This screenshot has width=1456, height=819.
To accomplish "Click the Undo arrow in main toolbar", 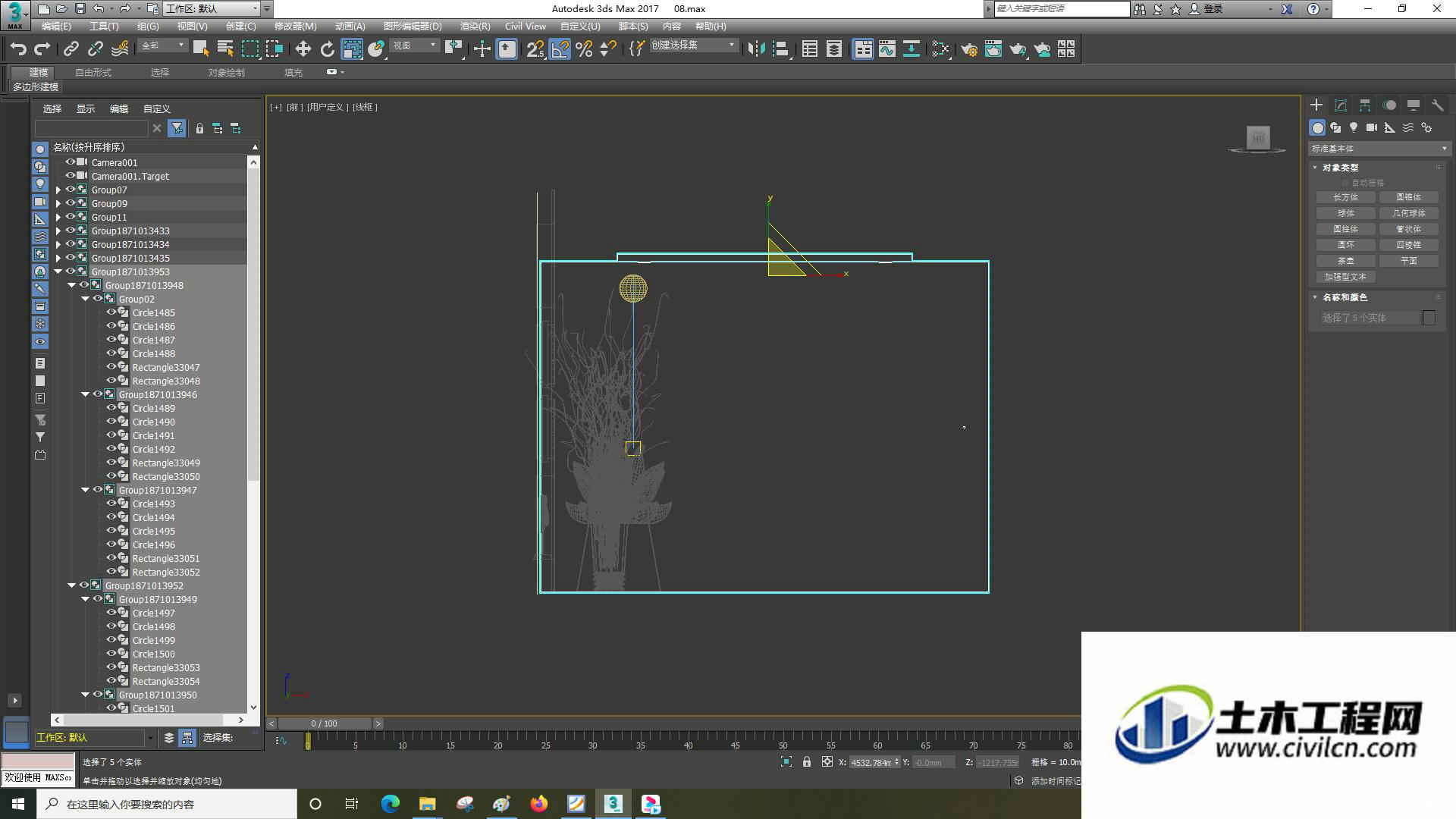I will coord(18,49).
